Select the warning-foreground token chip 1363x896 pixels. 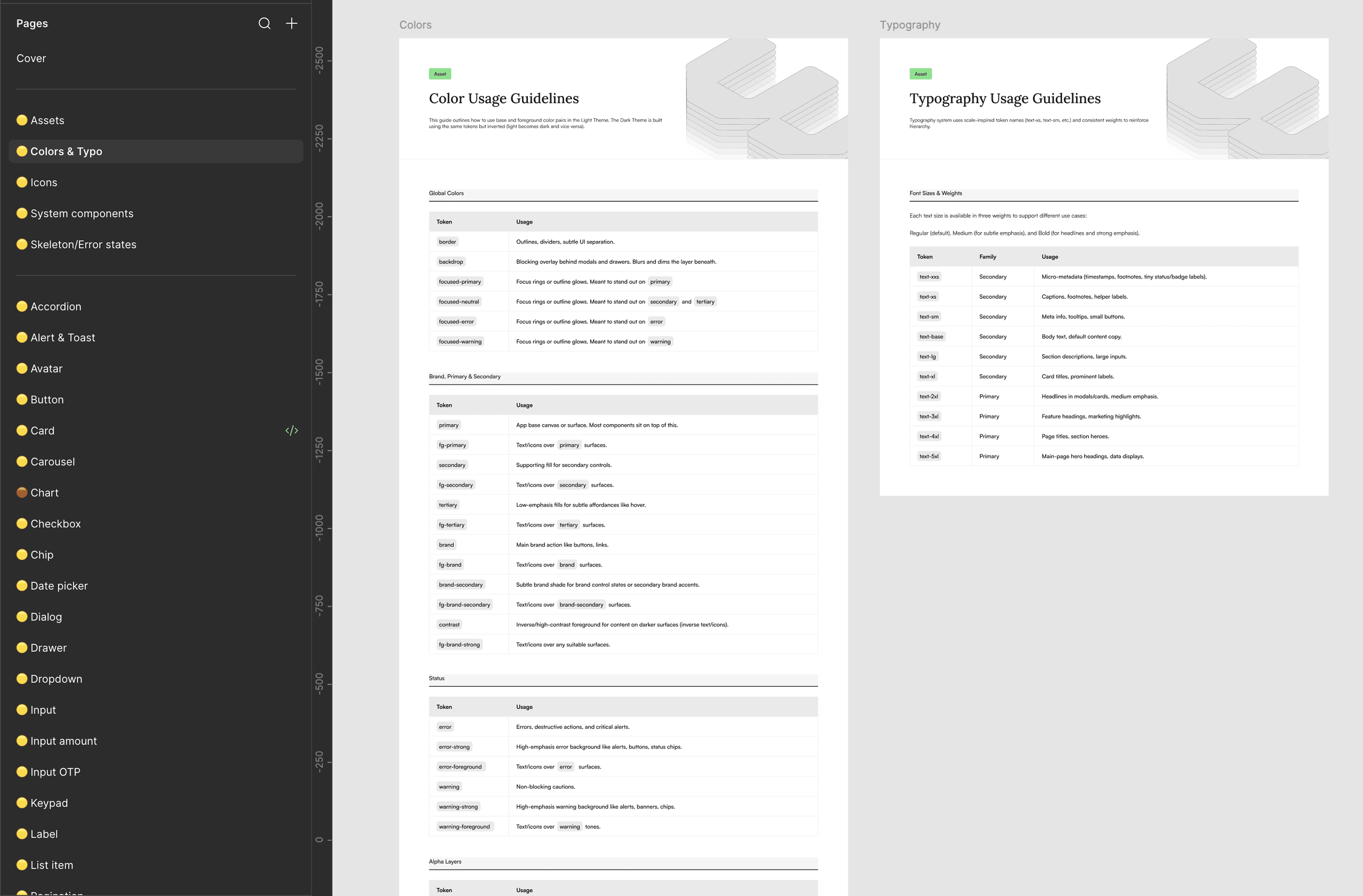click(464, 827)
